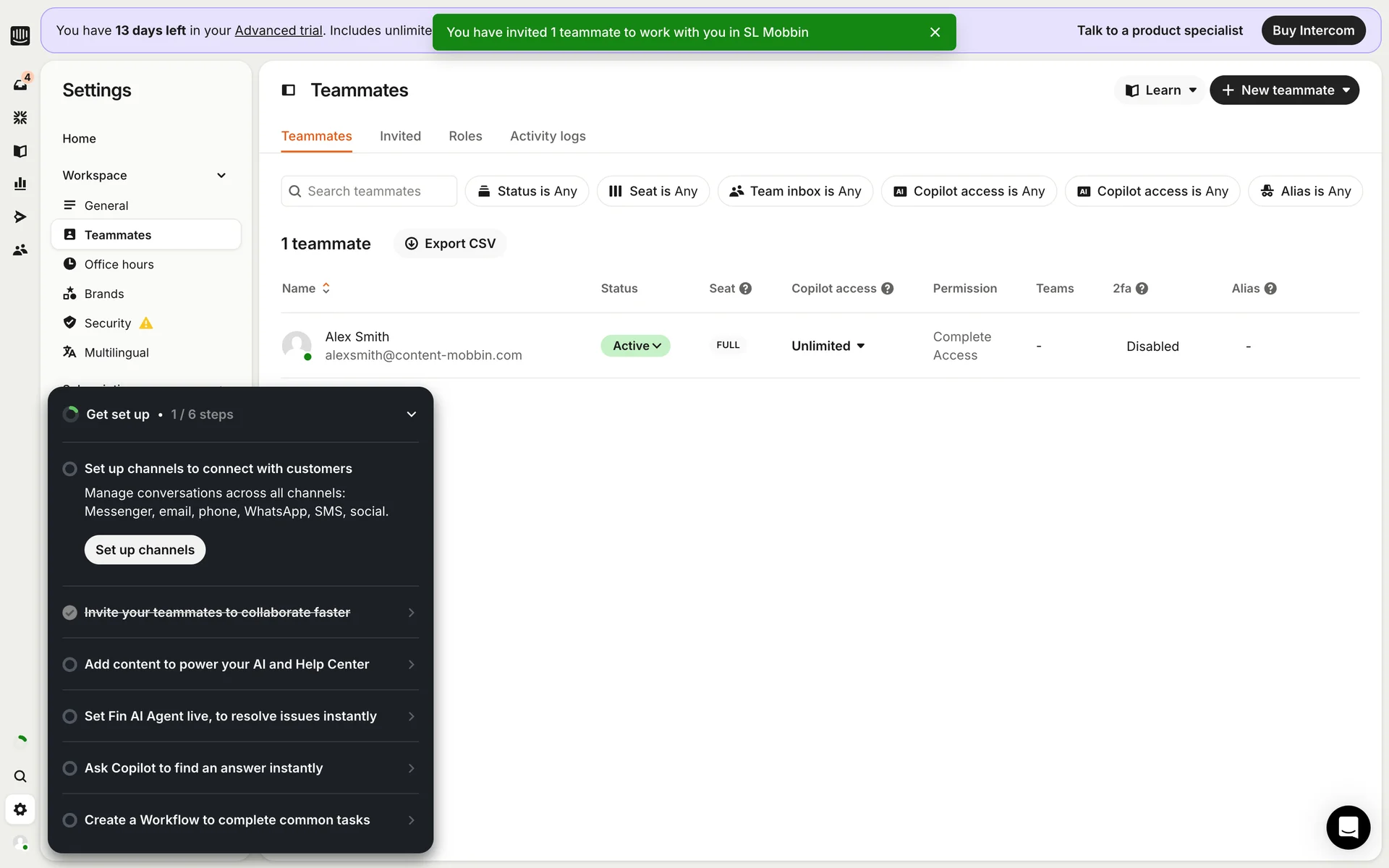Open the Inbox icon in left rail

(x=20, y=85)
